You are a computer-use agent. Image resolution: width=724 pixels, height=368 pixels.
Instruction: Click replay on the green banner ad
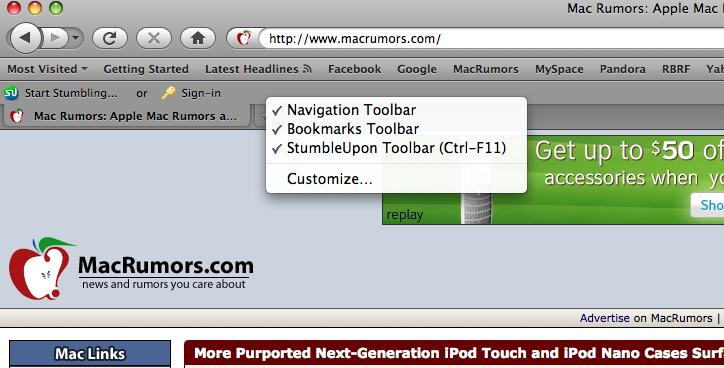[x=405, y=215]
